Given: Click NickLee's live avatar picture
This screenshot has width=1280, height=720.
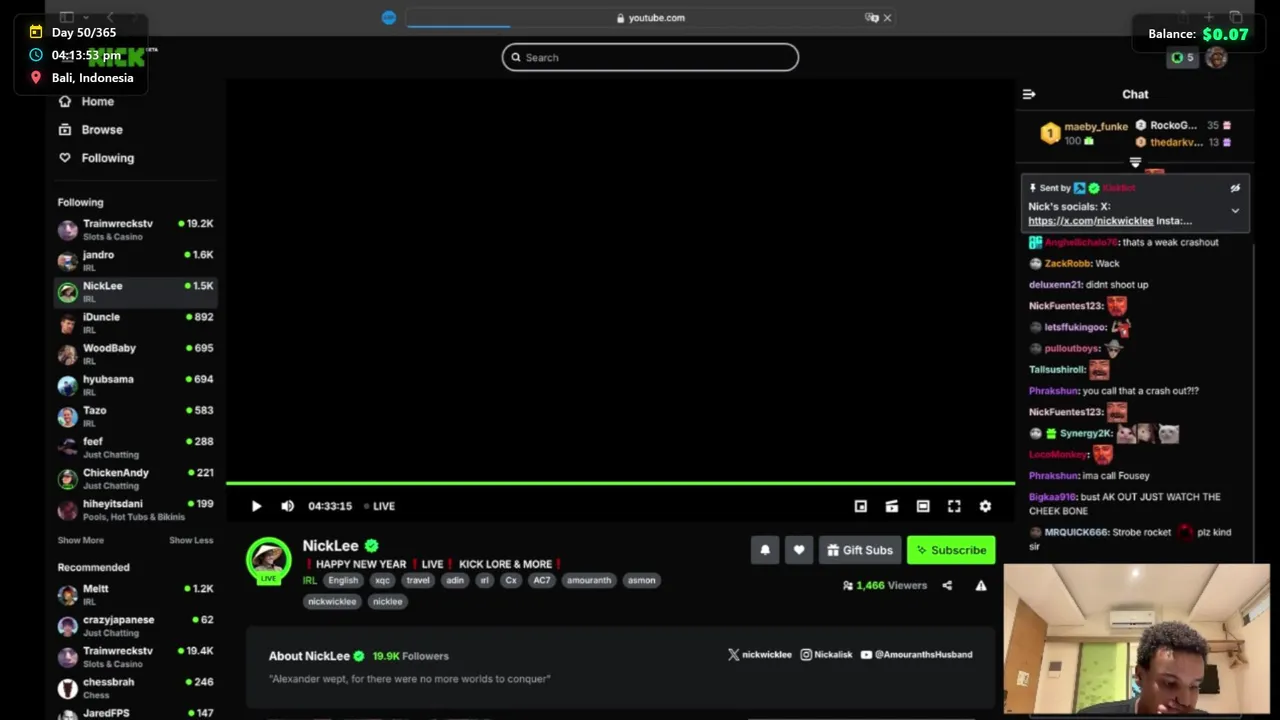Looking at the screenshot, I should (x=269, y=560).
